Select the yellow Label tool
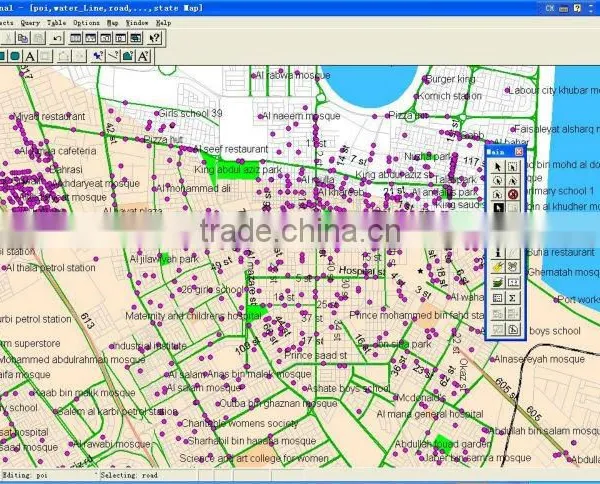 pyautogui.click(x=497, y=267)
